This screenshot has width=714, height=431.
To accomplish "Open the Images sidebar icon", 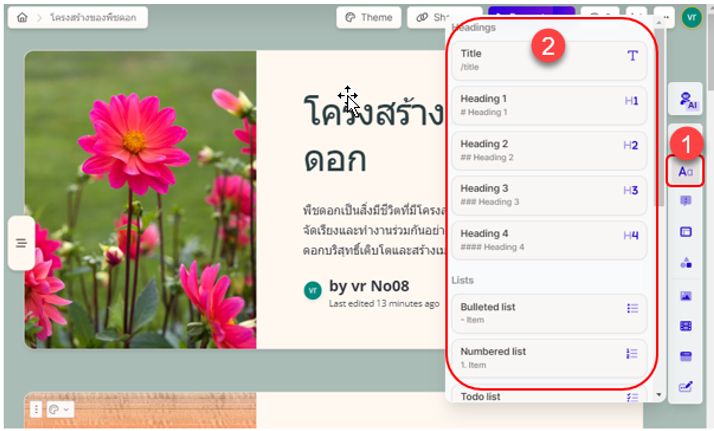I will coord(685,296).
